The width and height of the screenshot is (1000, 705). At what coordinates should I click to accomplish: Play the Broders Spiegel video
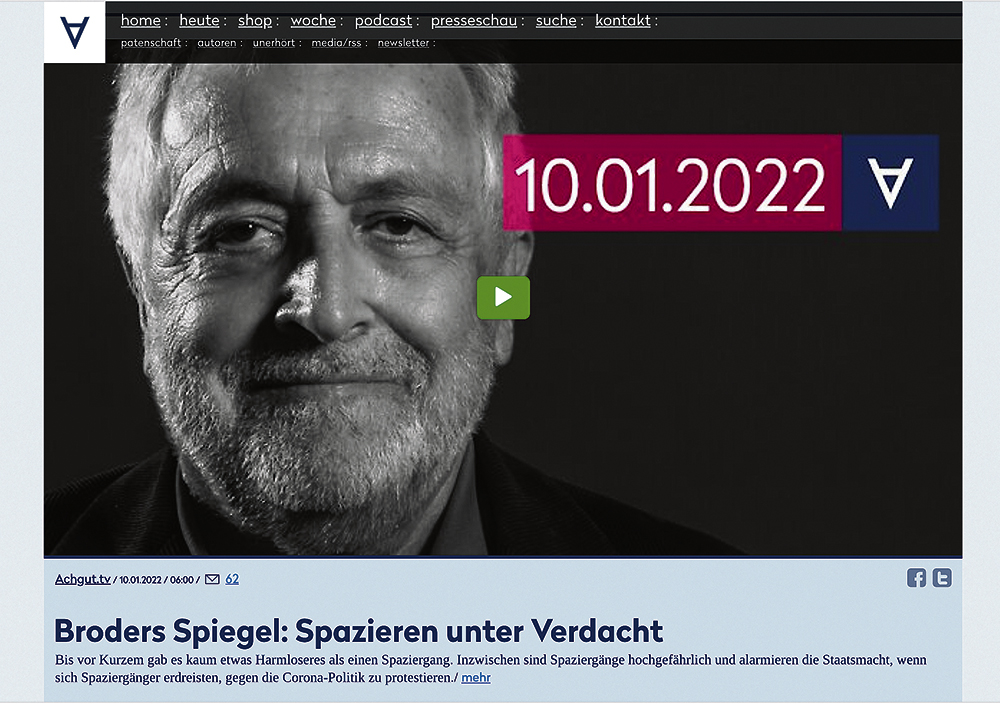point(503,297)
